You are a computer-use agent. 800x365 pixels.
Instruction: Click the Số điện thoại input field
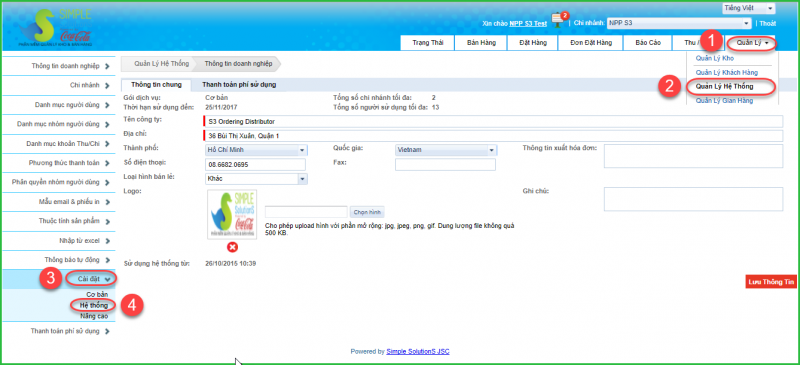click(x=254, y=165)
